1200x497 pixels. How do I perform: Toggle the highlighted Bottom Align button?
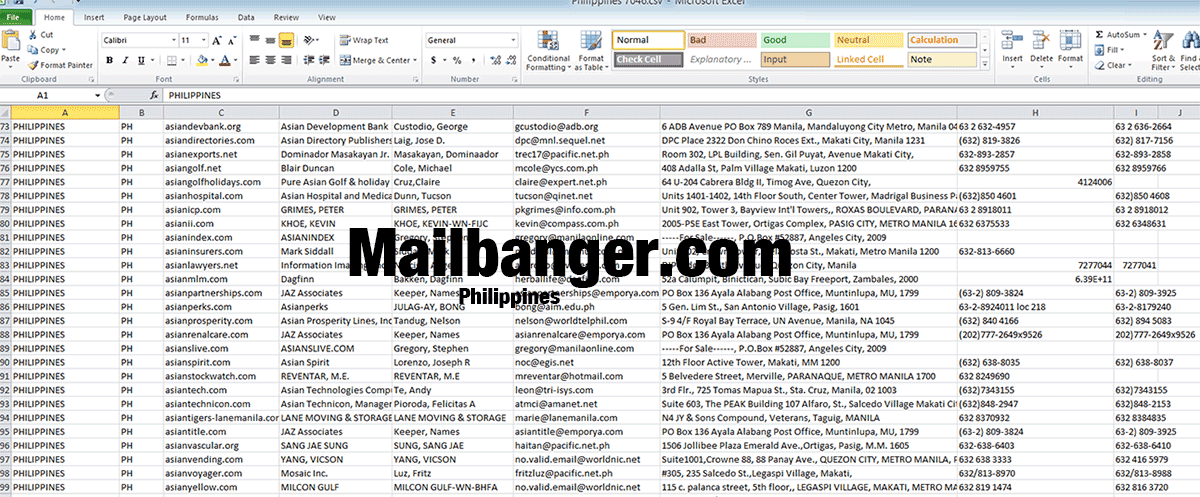(x=286, y=40)
